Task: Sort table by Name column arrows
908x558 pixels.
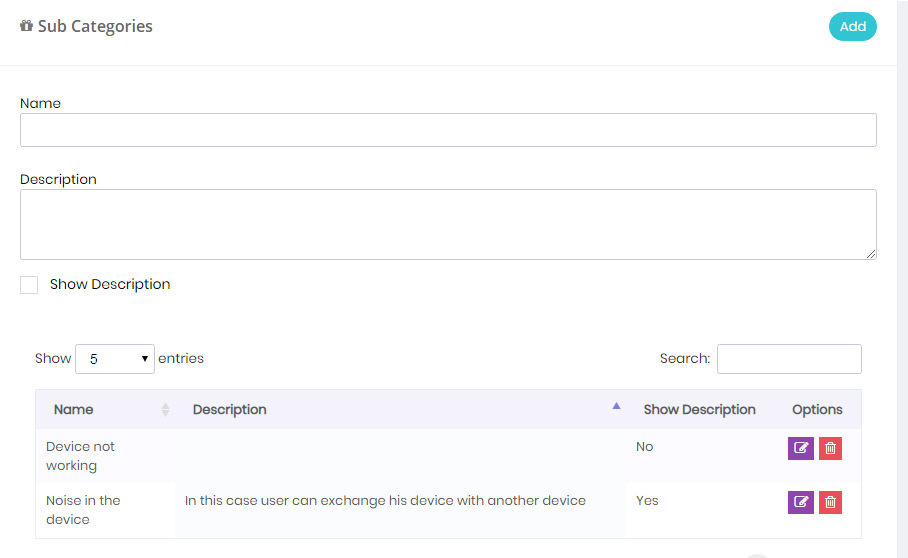Action: [x=165, y=409]
